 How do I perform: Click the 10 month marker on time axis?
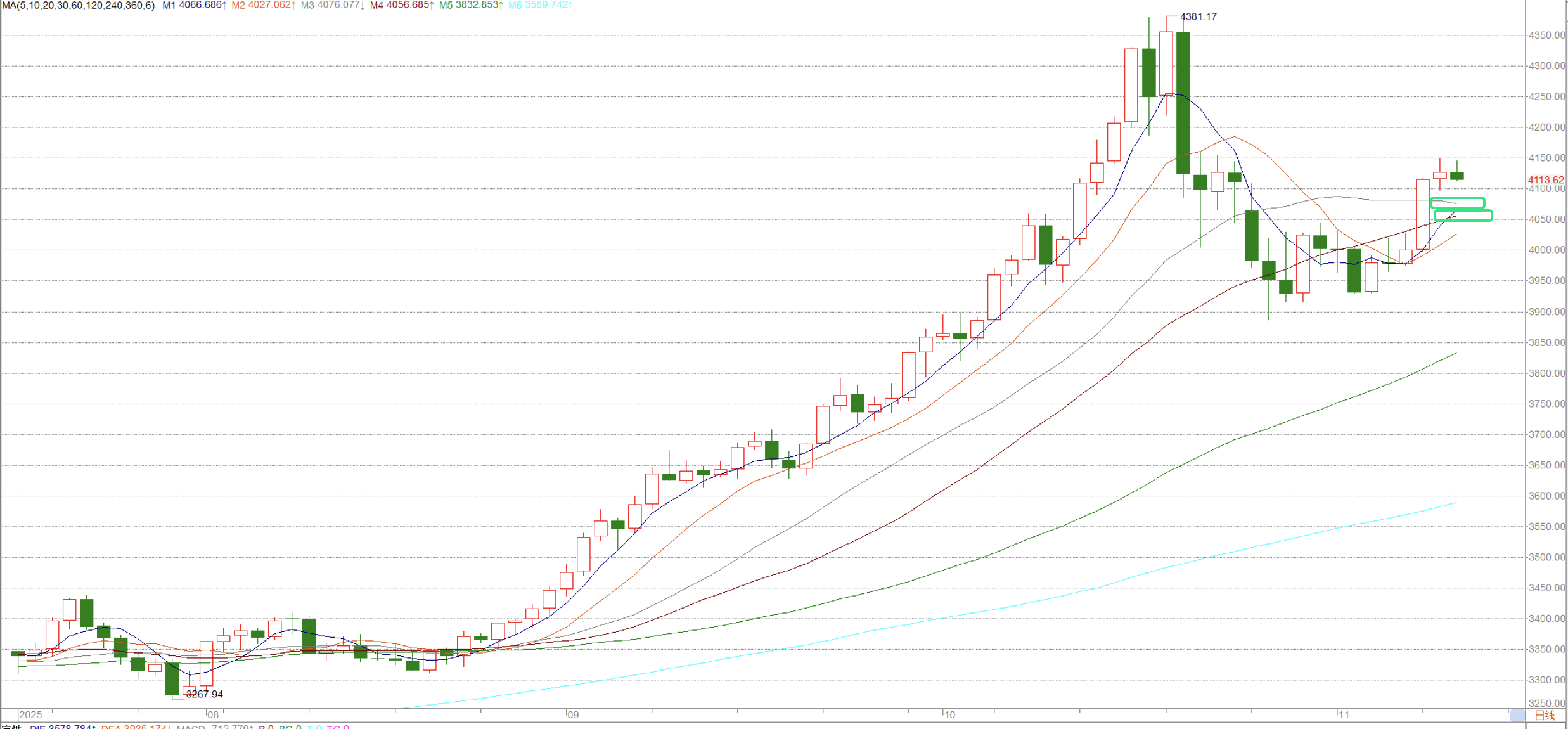tap(949, 714)
